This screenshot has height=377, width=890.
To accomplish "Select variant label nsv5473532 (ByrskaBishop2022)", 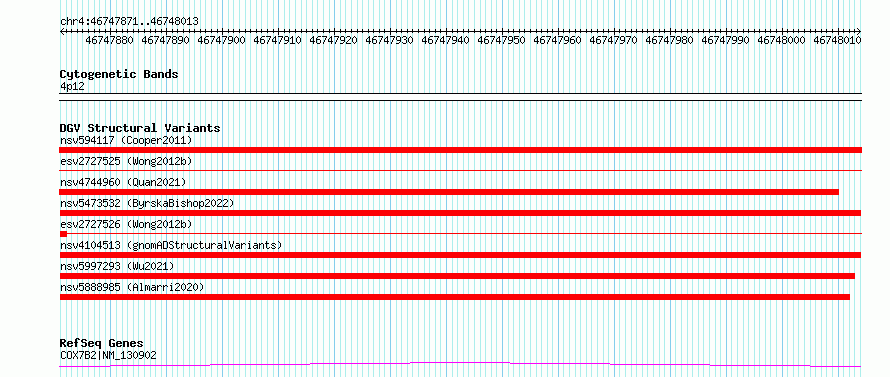I will [147, 203].
